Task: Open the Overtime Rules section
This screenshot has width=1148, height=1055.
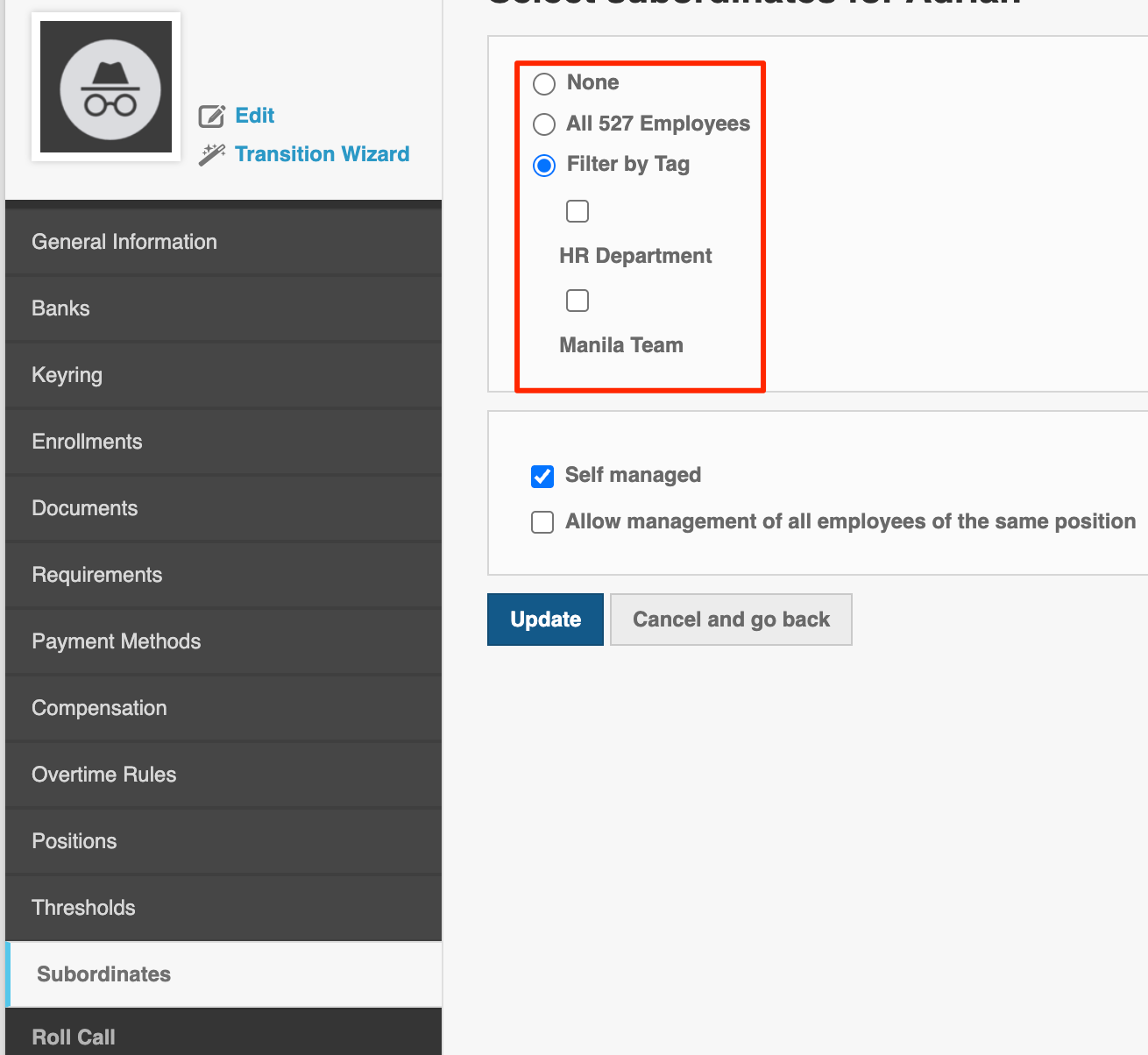Action: click(103, 775)
